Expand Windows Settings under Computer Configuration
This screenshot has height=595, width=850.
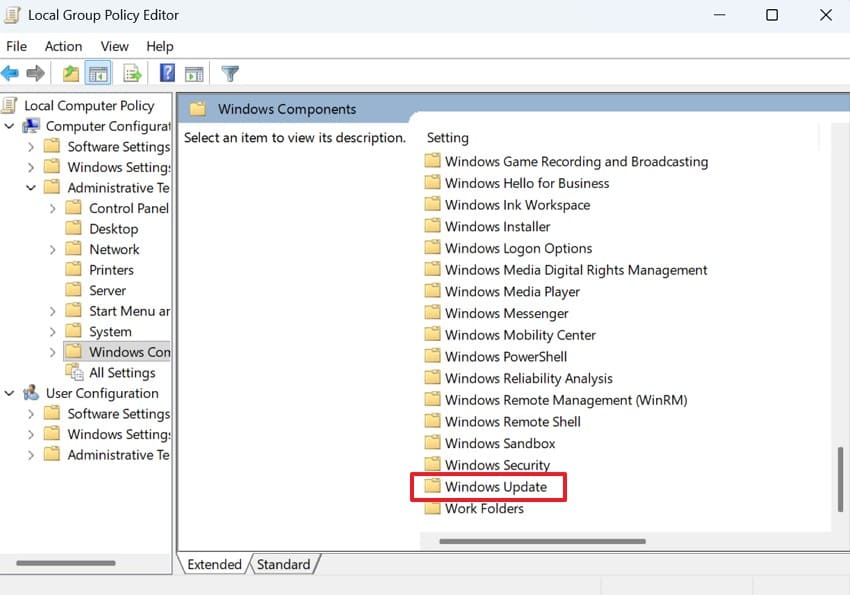[31, 167]
